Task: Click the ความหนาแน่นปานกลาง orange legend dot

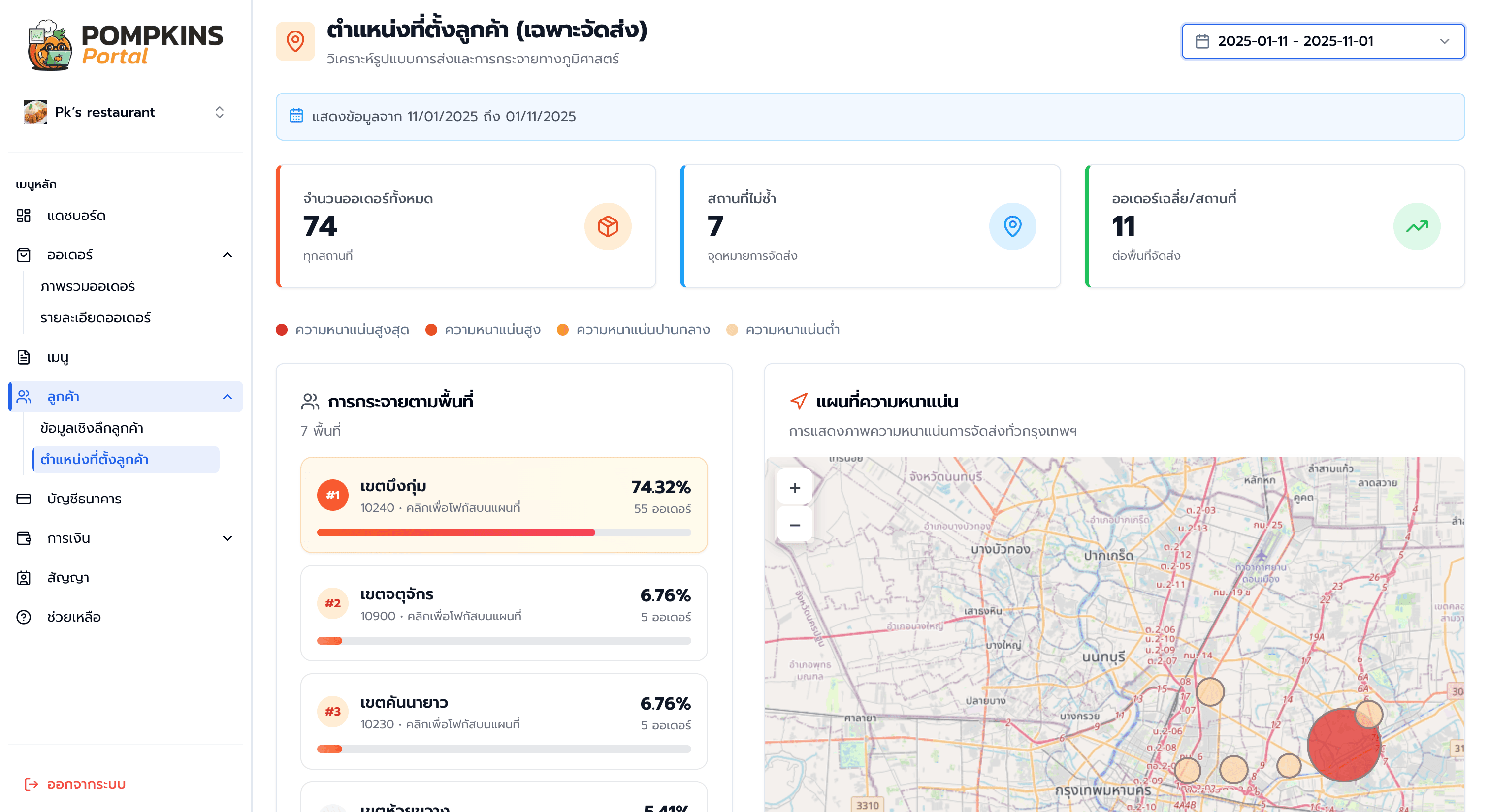Action: coord(562,330)
